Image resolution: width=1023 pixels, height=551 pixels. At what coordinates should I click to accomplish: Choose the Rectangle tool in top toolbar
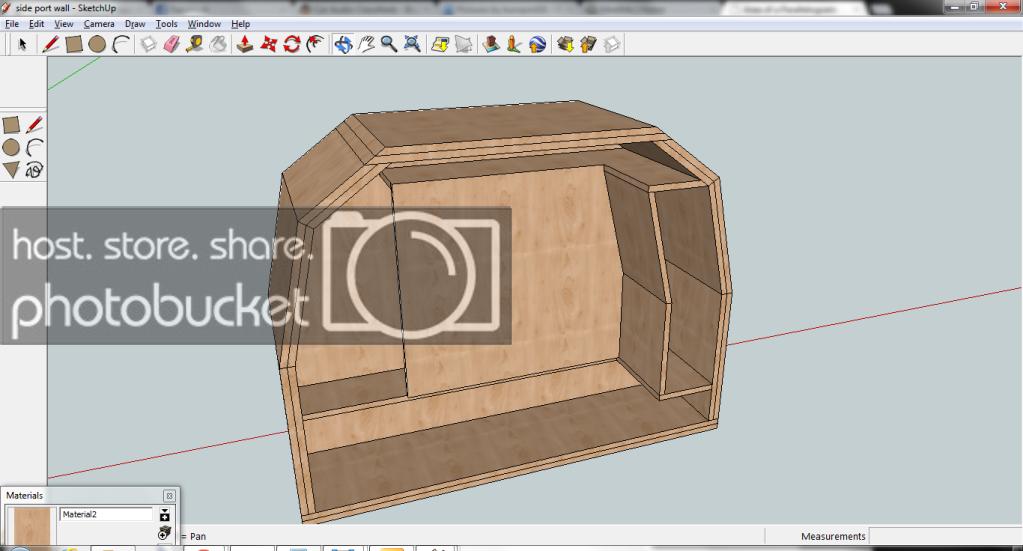(x=74, y=44)
